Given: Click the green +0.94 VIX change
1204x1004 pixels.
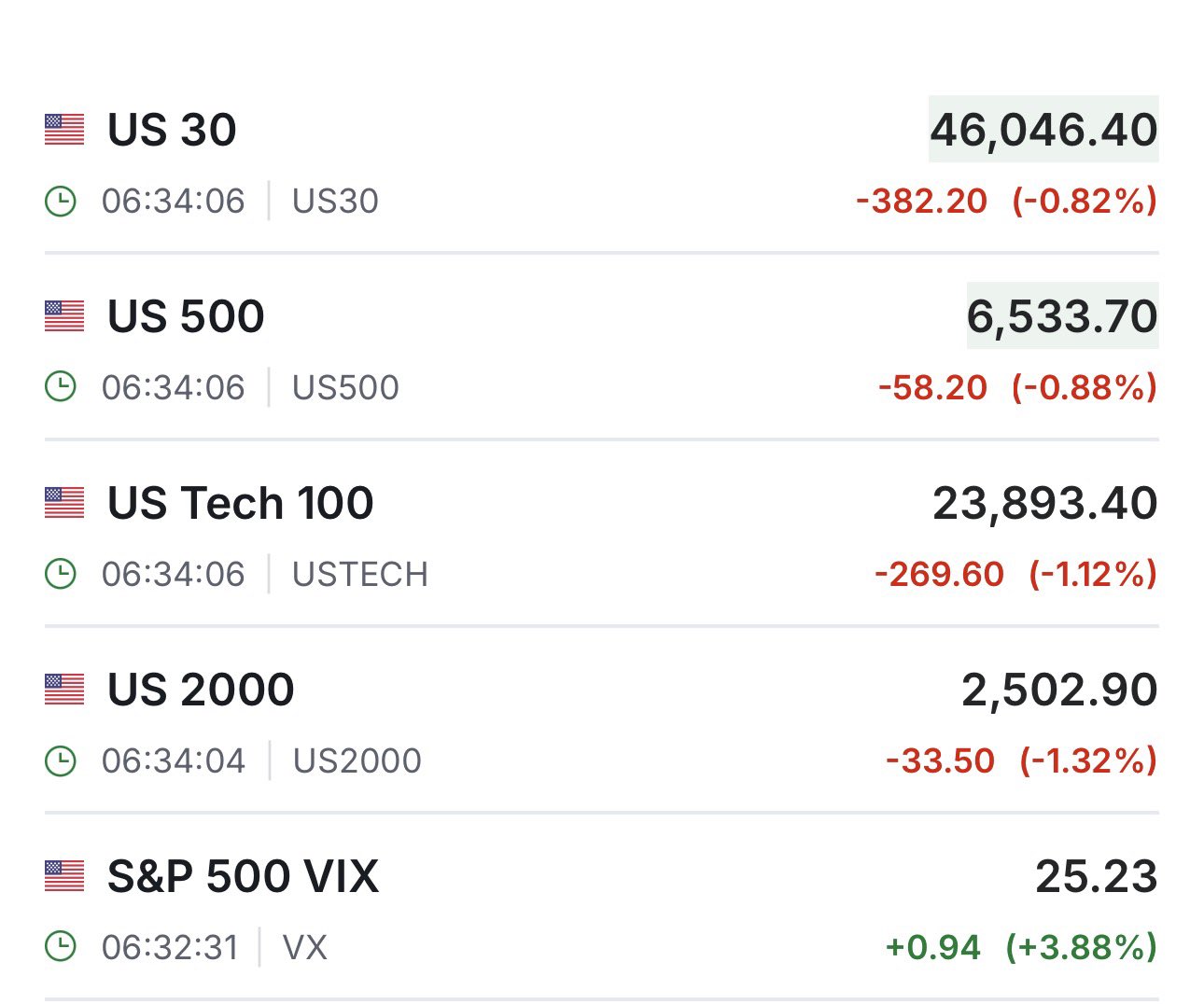Looking at the screenshot, I should (x=933, y=947).
